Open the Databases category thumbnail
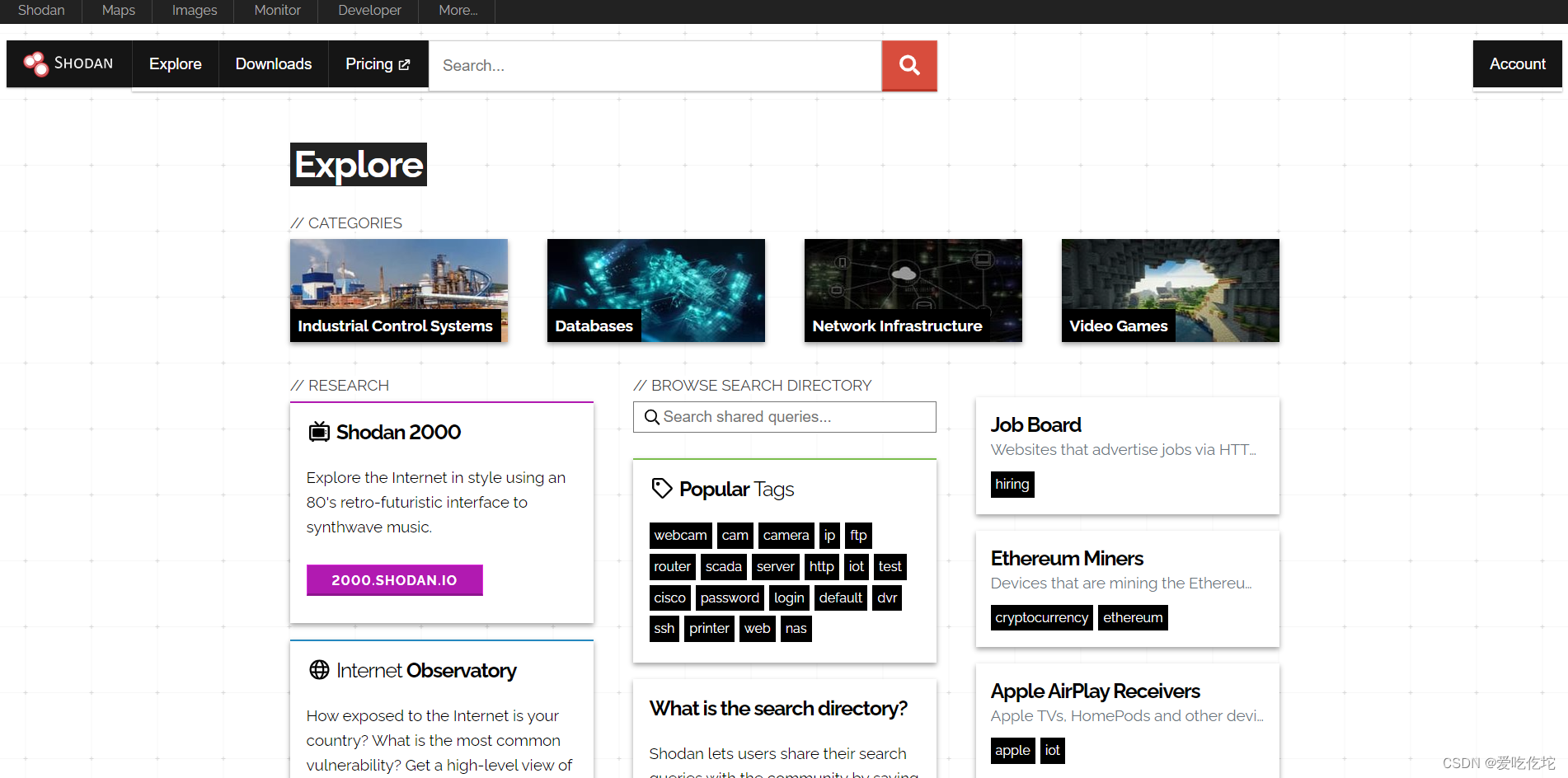The width and height of the screenshot is (1568, 778). 656,290
